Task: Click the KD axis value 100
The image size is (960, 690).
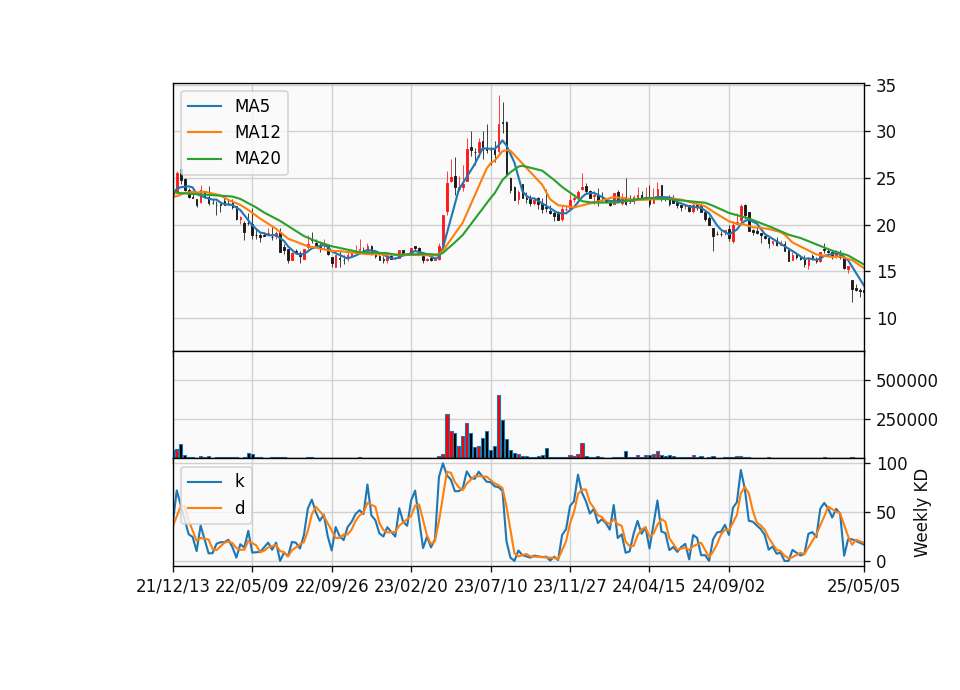Action: [x=892, y=464]
